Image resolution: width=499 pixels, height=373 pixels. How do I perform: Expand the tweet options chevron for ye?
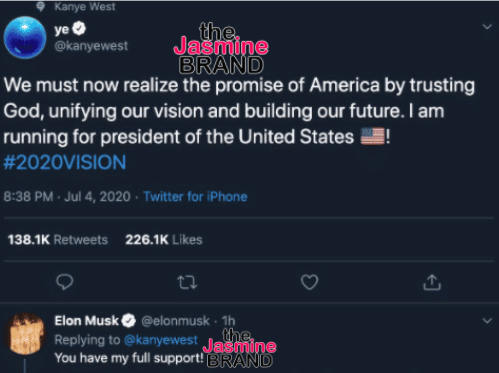point(487,27)
